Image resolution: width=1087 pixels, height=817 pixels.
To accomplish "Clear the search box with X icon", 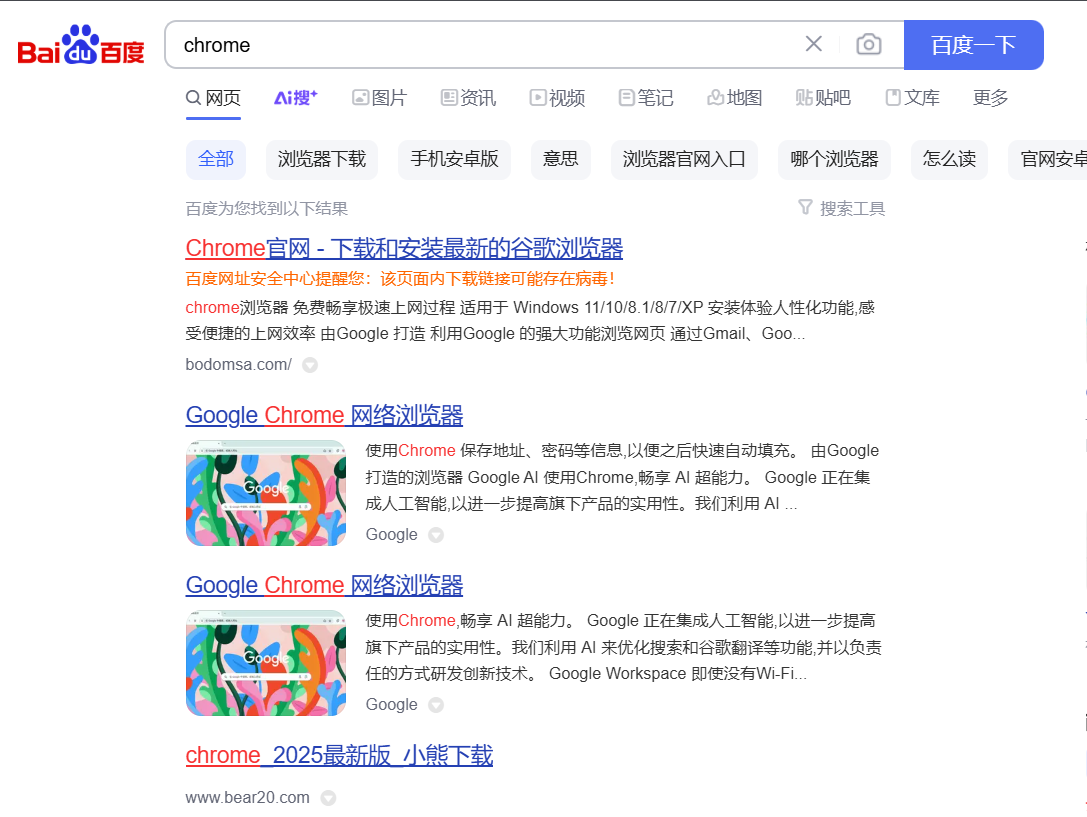I will click(x=814, y=44).
